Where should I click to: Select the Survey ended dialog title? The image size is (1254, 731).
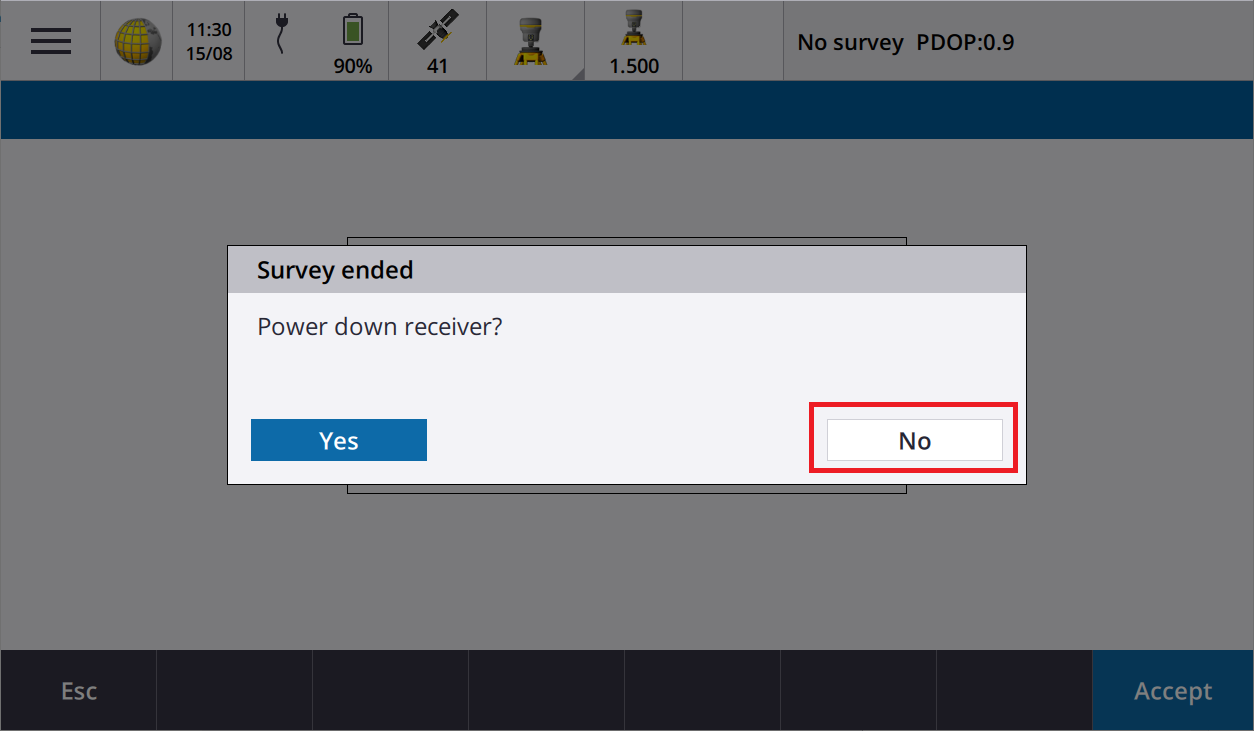(335, 270)
